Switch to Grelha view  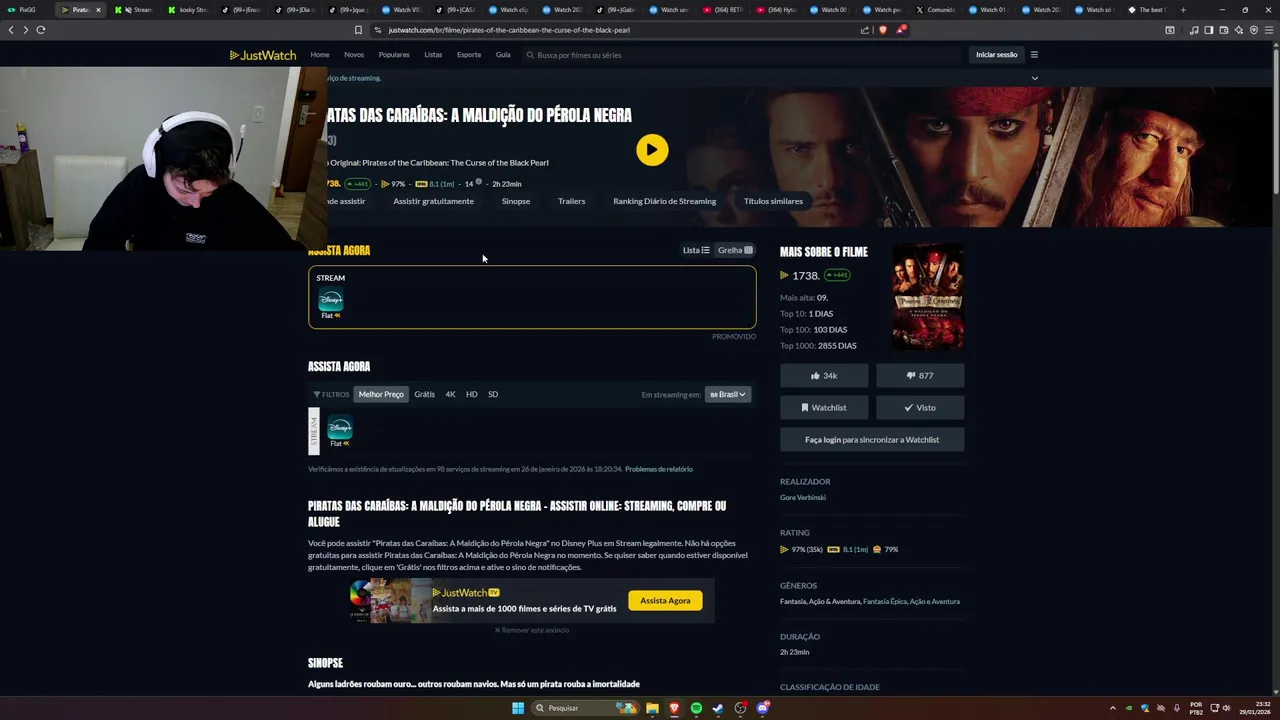[735, 250]
